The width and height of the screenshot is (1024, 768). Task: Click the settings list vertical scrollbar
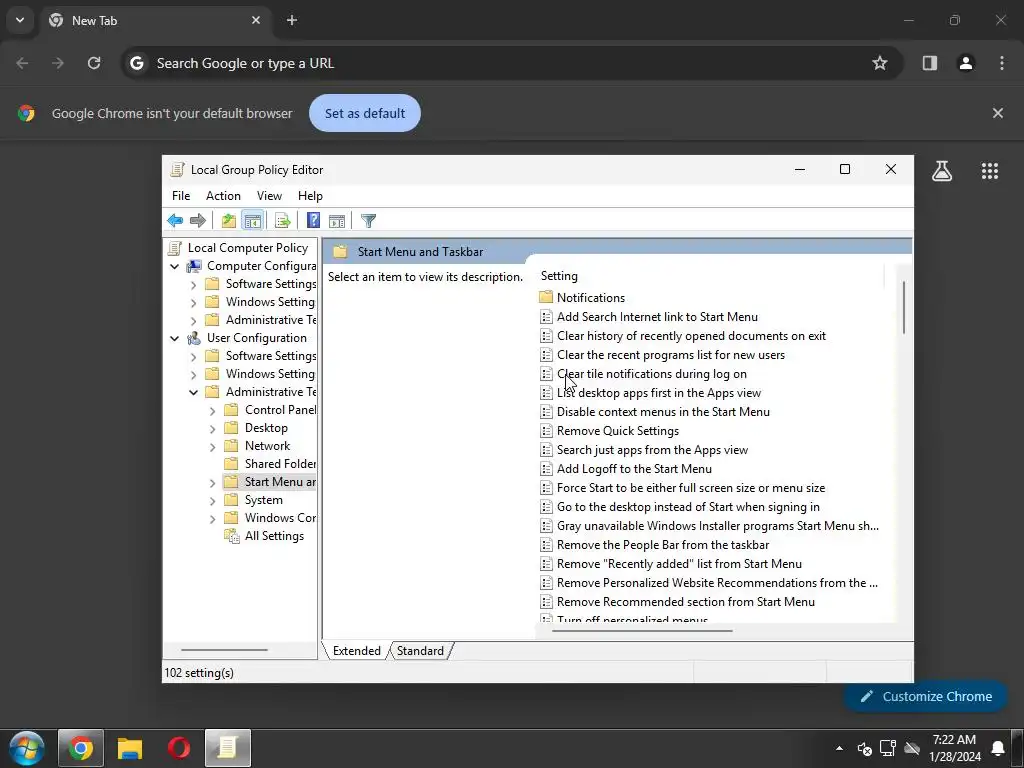coord(904,307)
